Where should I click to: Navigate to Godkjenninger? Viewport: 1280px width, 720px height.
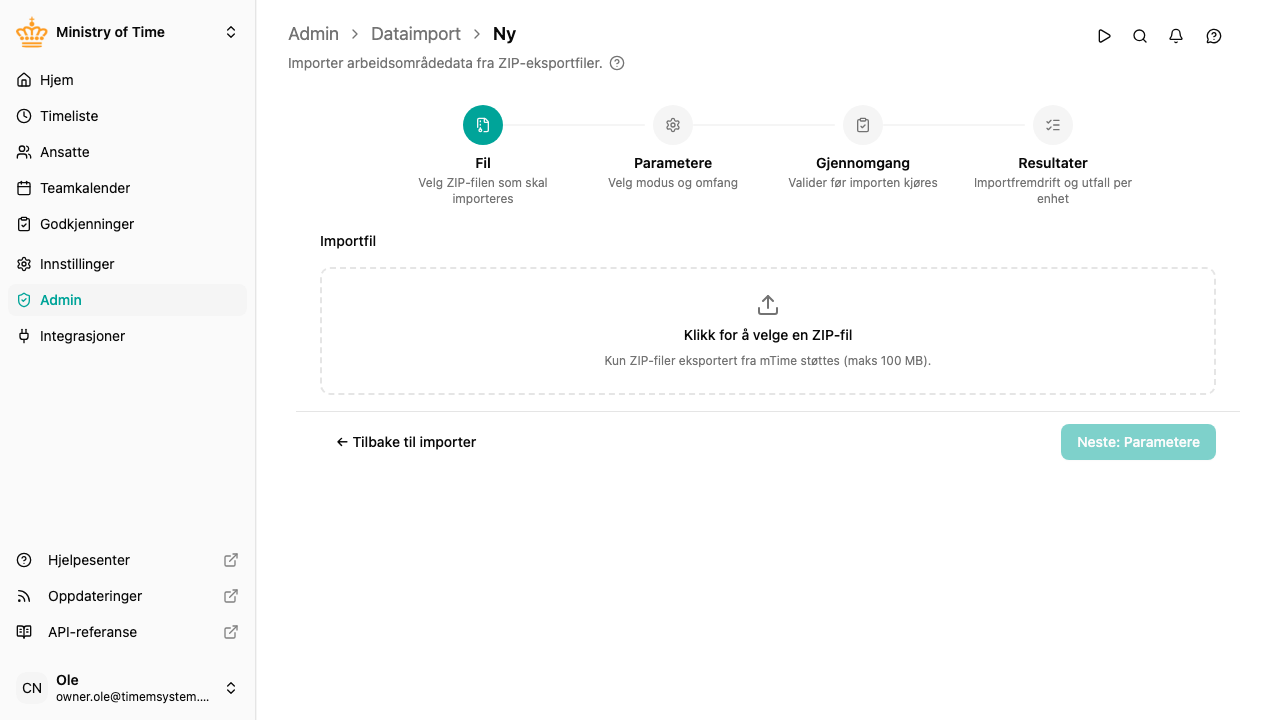coord(127,224)
